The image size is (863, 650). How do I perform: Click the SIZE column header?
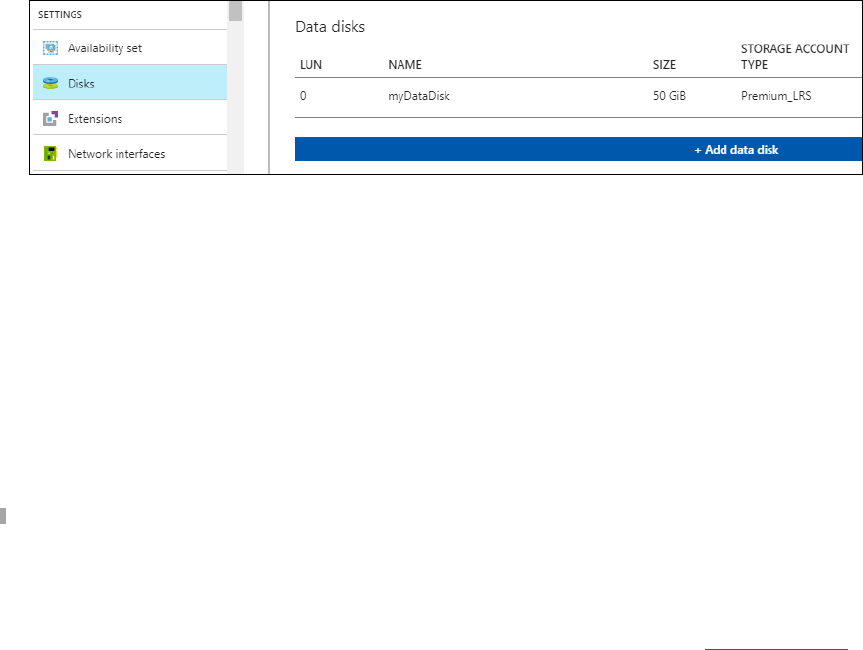[664, 65]
